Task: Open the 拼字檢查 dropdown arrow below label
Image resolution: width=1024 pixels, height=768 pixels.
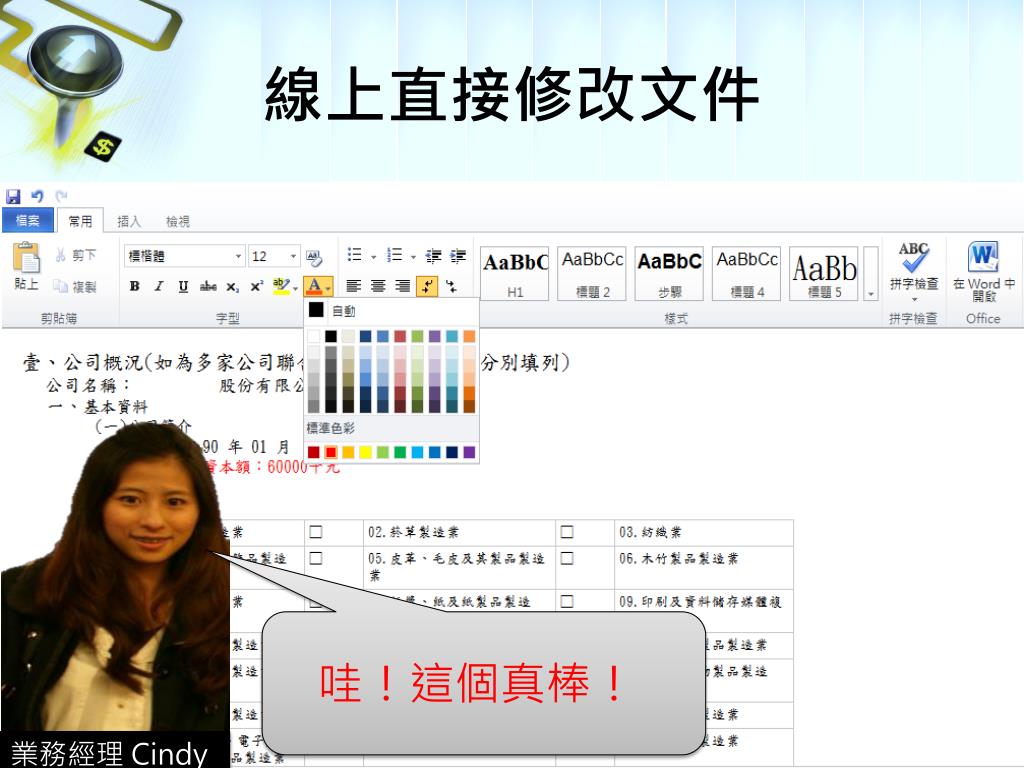Action: tap(913, 299)
